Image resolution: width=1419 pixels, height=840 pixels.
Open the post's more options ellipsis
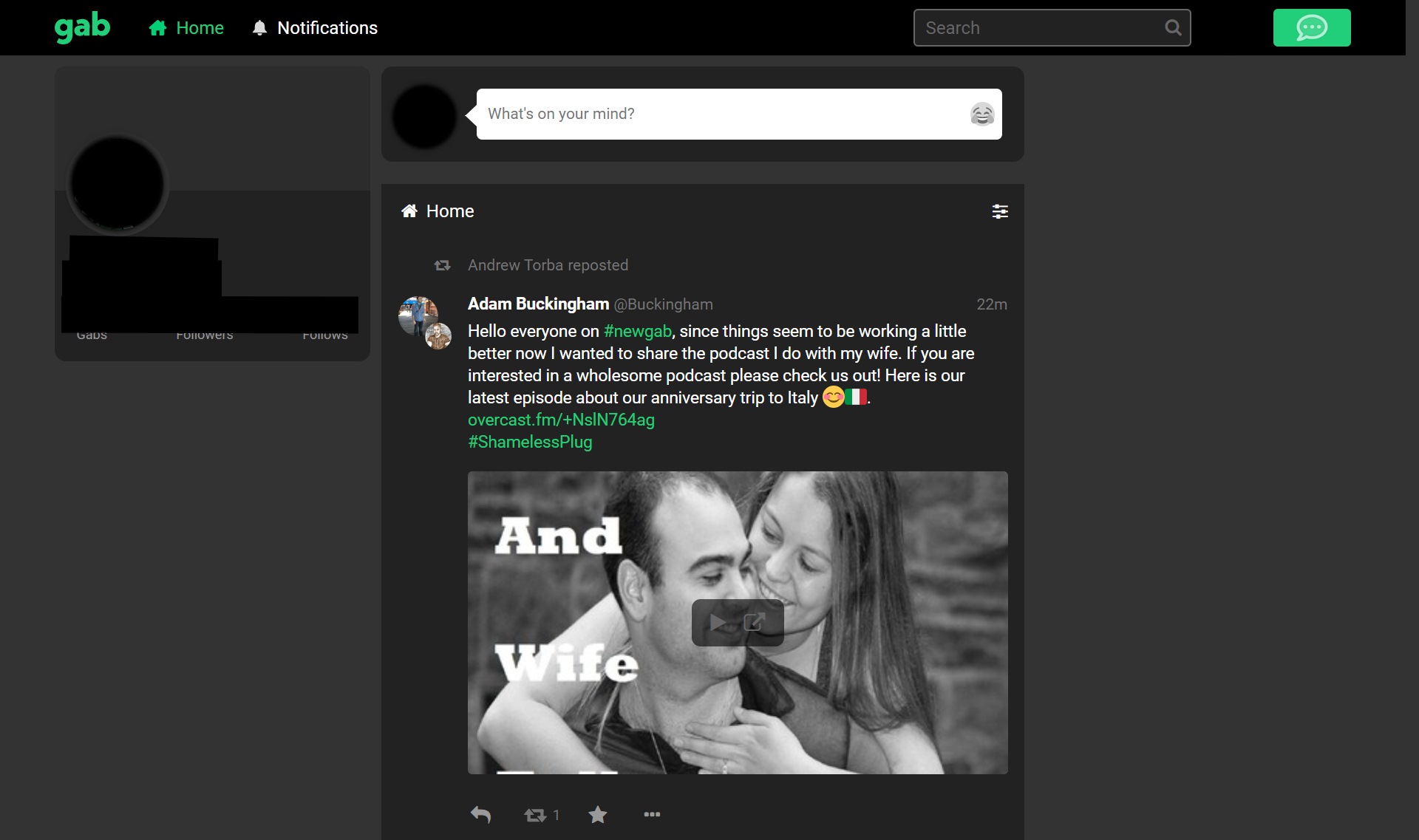pos(652,815)
